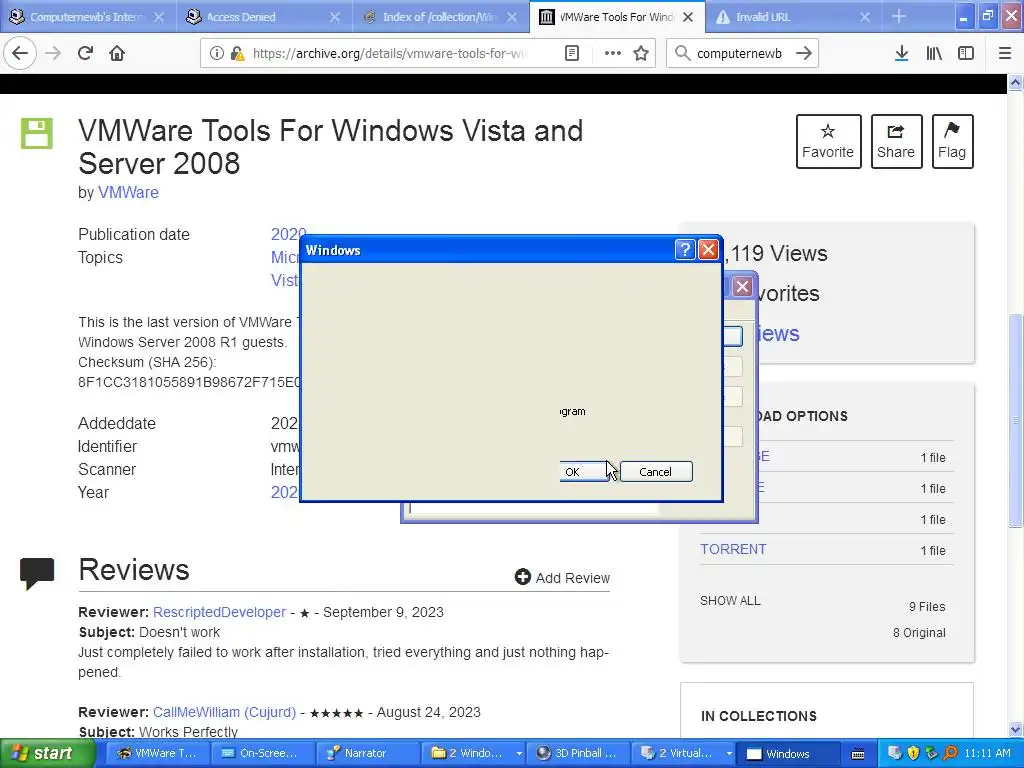Click the page's vertical scrollbar thumb
This screenshot has height=768, width=1024.
coord(1015,421)
